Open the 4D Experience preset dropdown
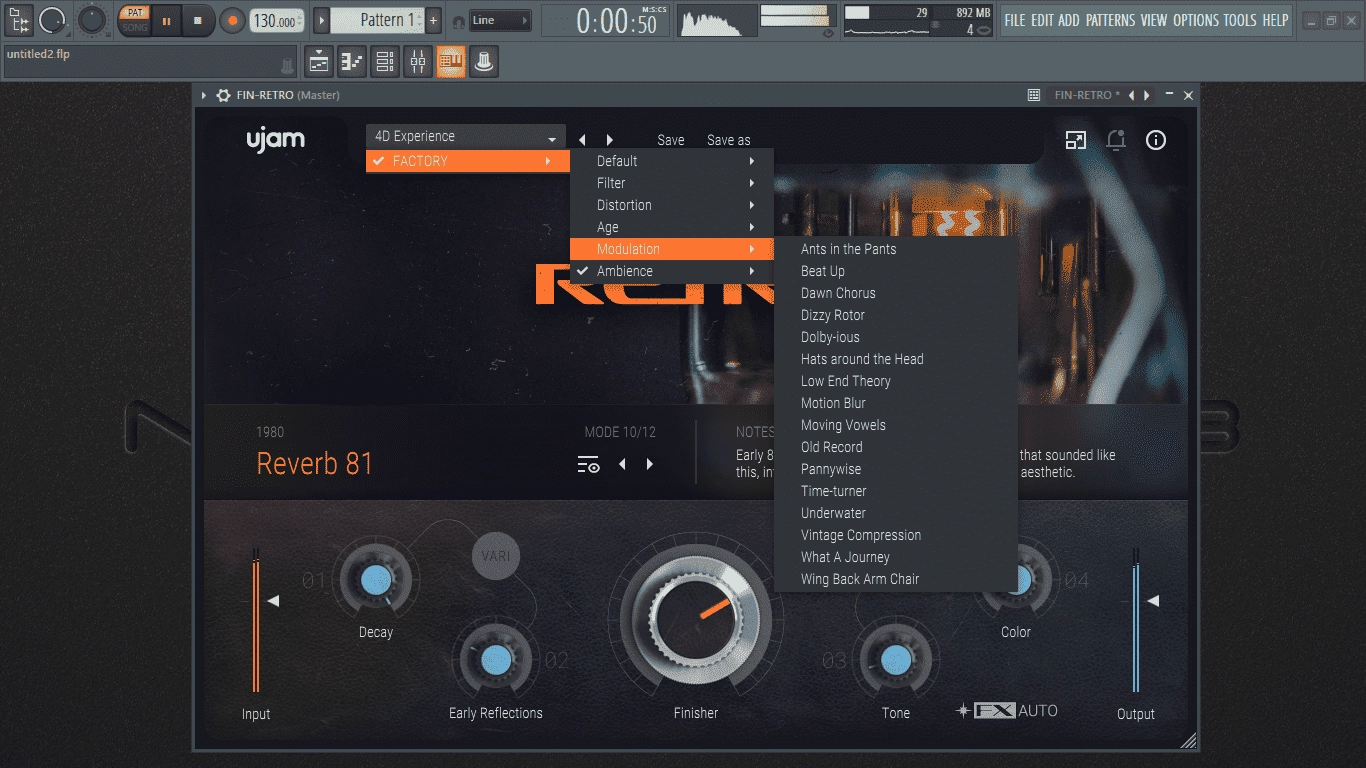1366x768 pixels. tap(465, 137)
